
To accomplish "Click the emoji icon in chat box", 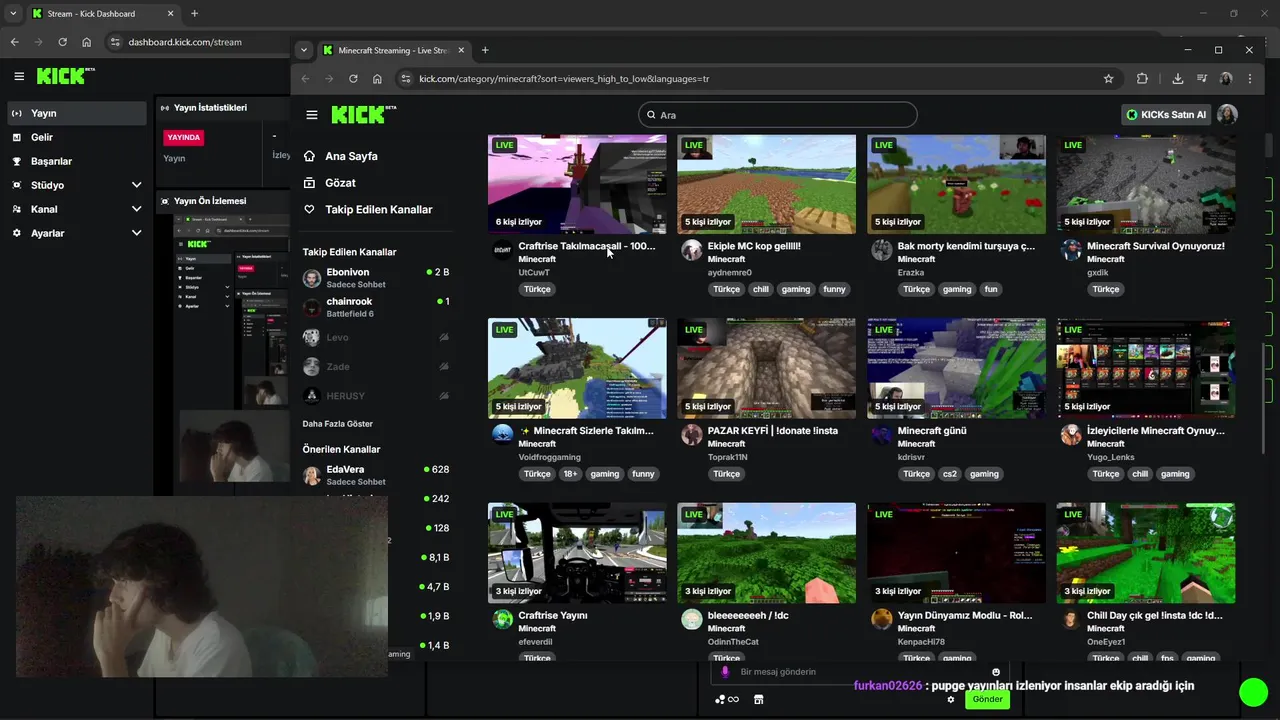I will (x=996, y=672).
